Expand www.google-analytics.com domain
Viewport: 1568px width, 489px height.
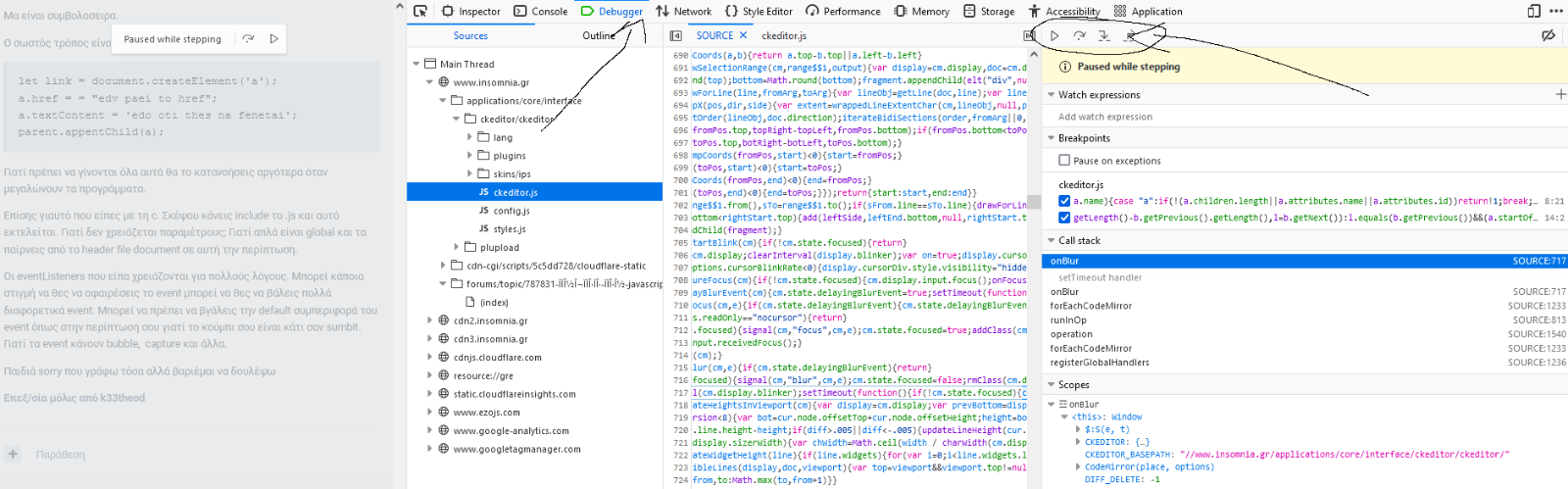coord(429,431)
